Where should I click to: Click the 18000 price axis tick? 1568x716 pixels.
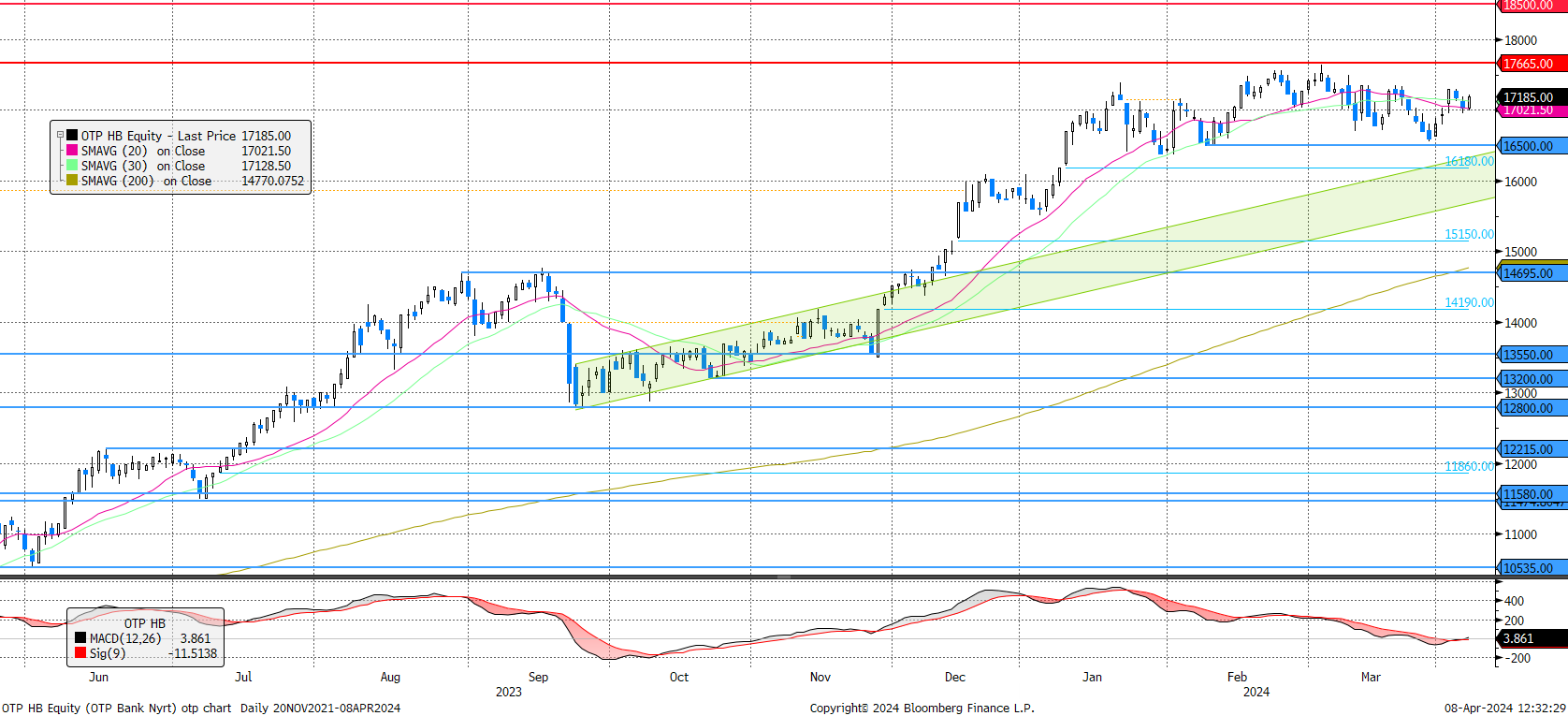click(1520, 40)
